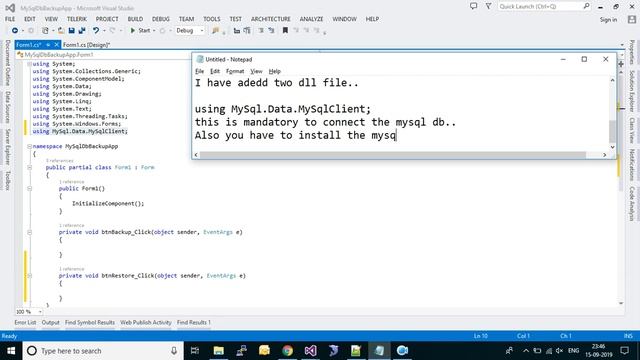This screenshot has width=640, height=360.
Task: Click the New Project toolbar icon
Action: coord(45,31)
